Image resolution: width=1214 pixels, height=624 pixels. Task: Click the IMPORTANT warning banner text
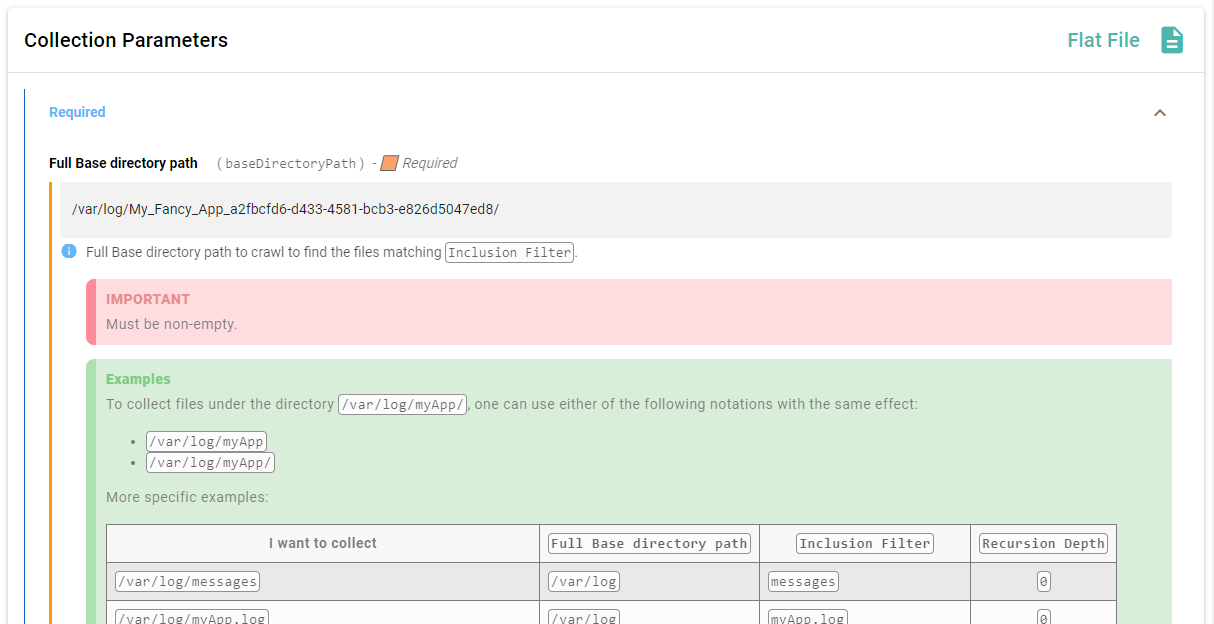tap(148, 299)
